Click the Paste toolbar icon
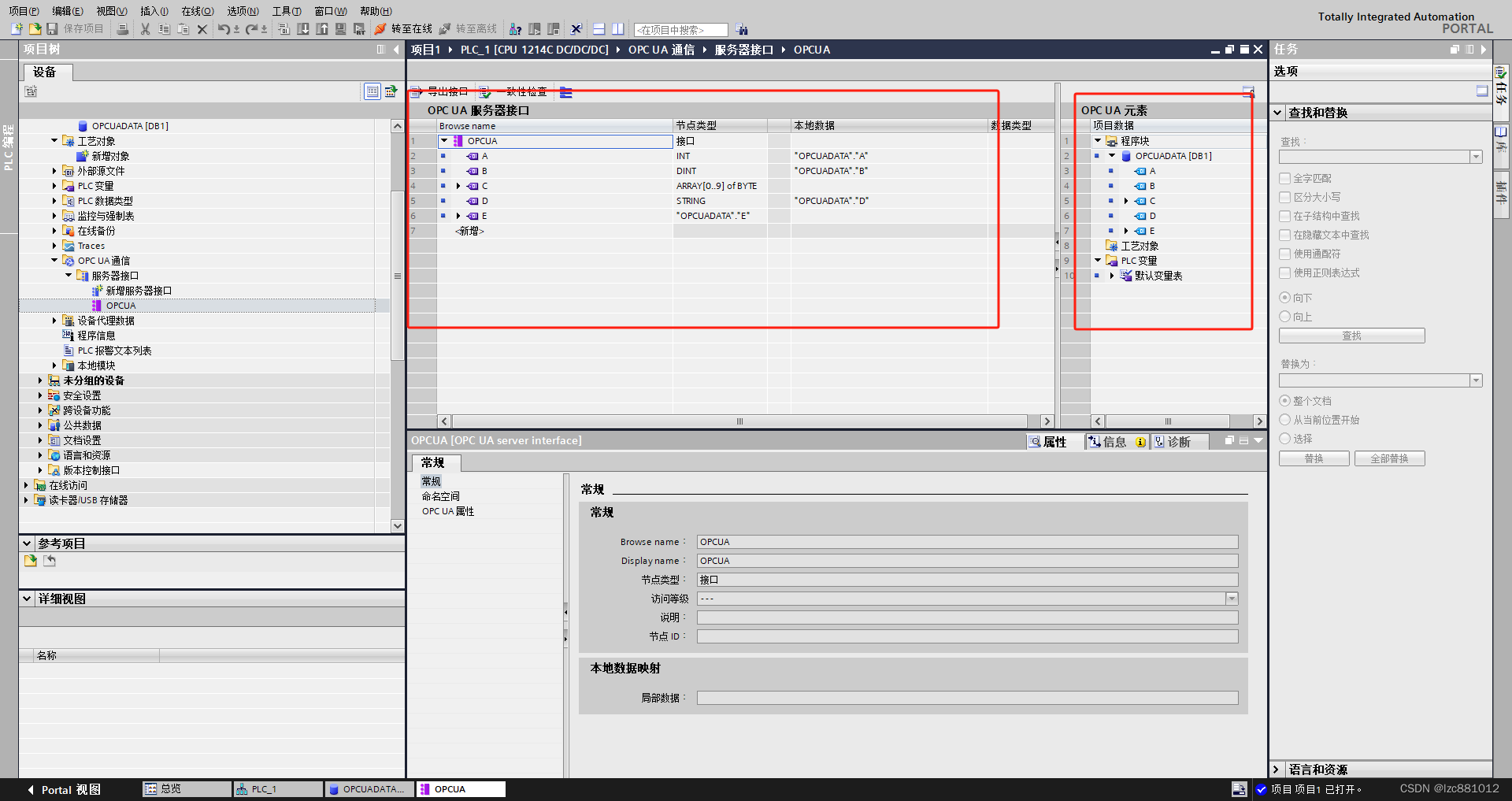This screenshot has width=1512, height=801. click(x=183, y=29)
